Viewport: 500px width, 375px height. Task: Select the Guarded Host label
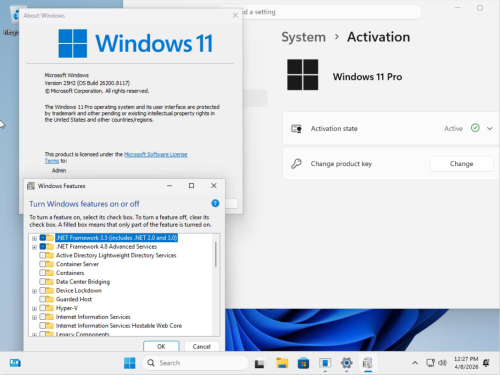[x=74, y=299]
